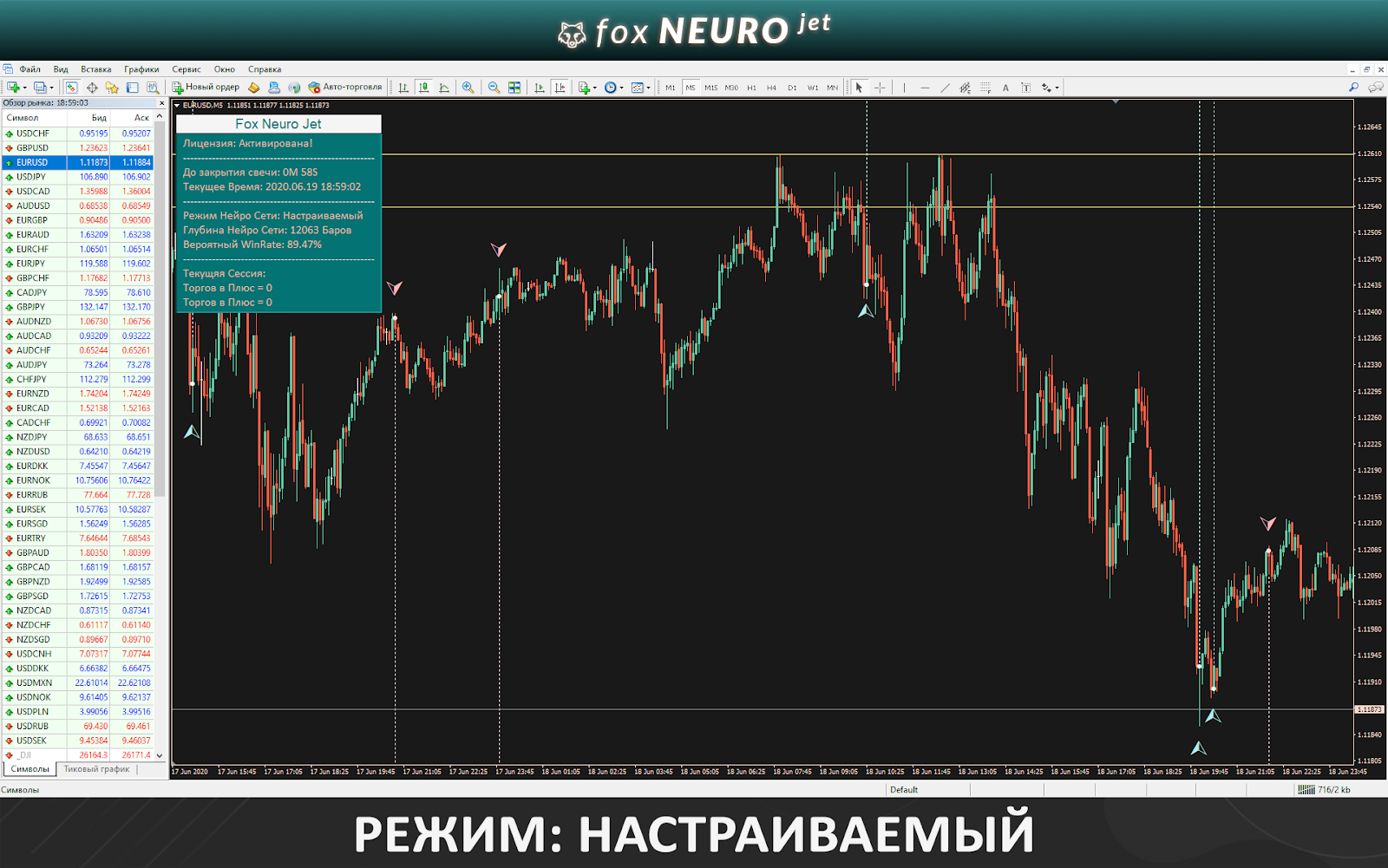Switch to the MN timeframe

click(x=833, y=88)
